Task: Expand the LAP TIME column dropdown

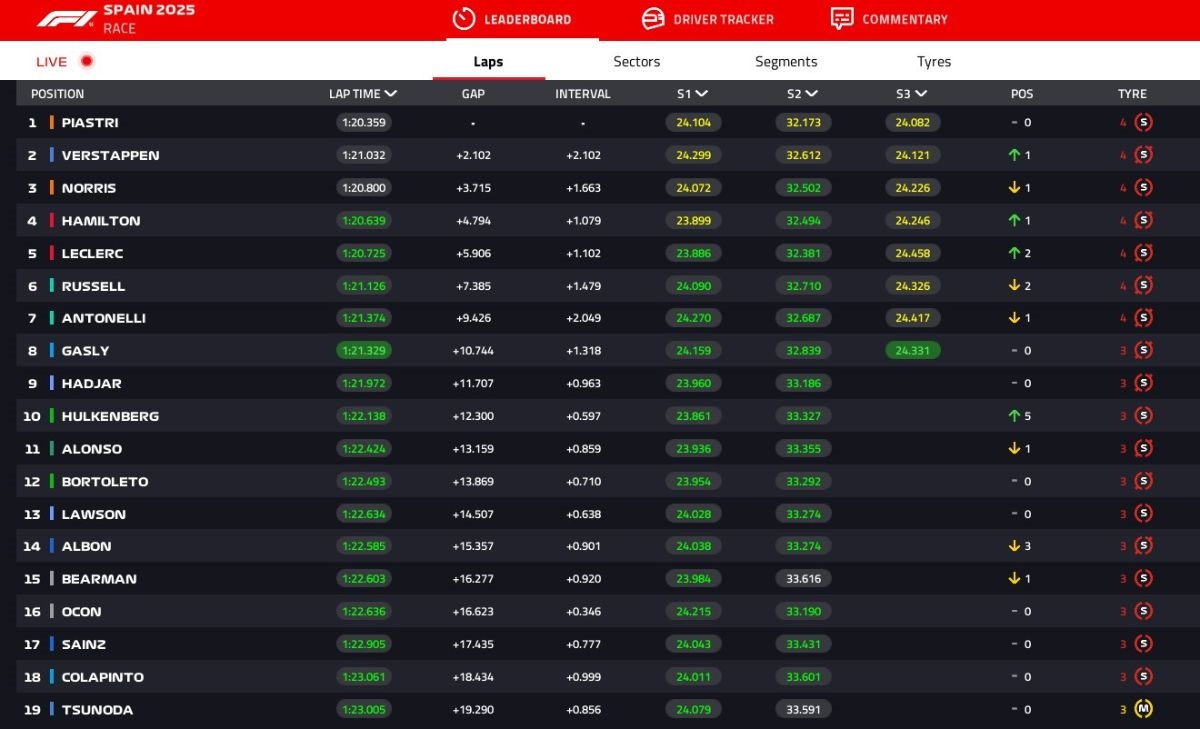Action: [390, 94]
